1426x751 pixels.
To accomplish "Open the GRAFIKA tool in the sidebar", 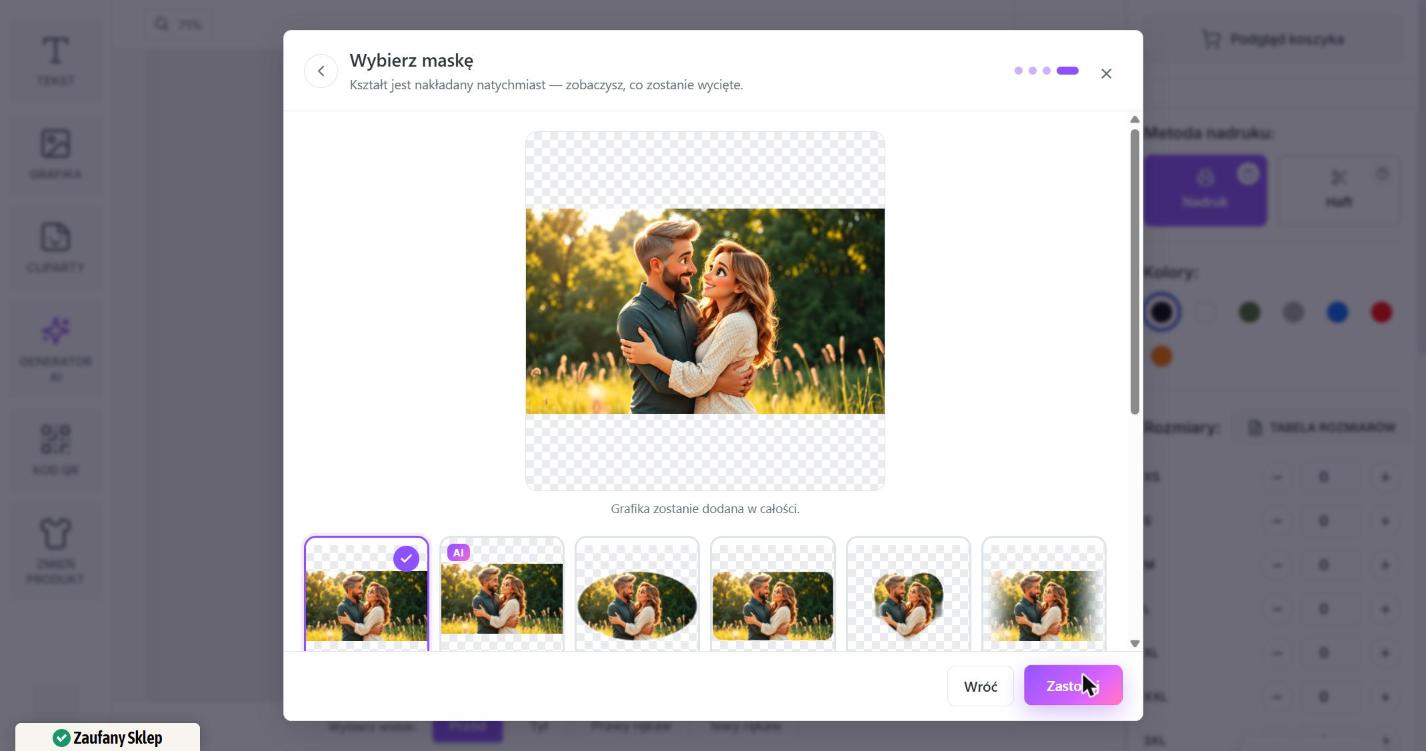I will point(56,153).
